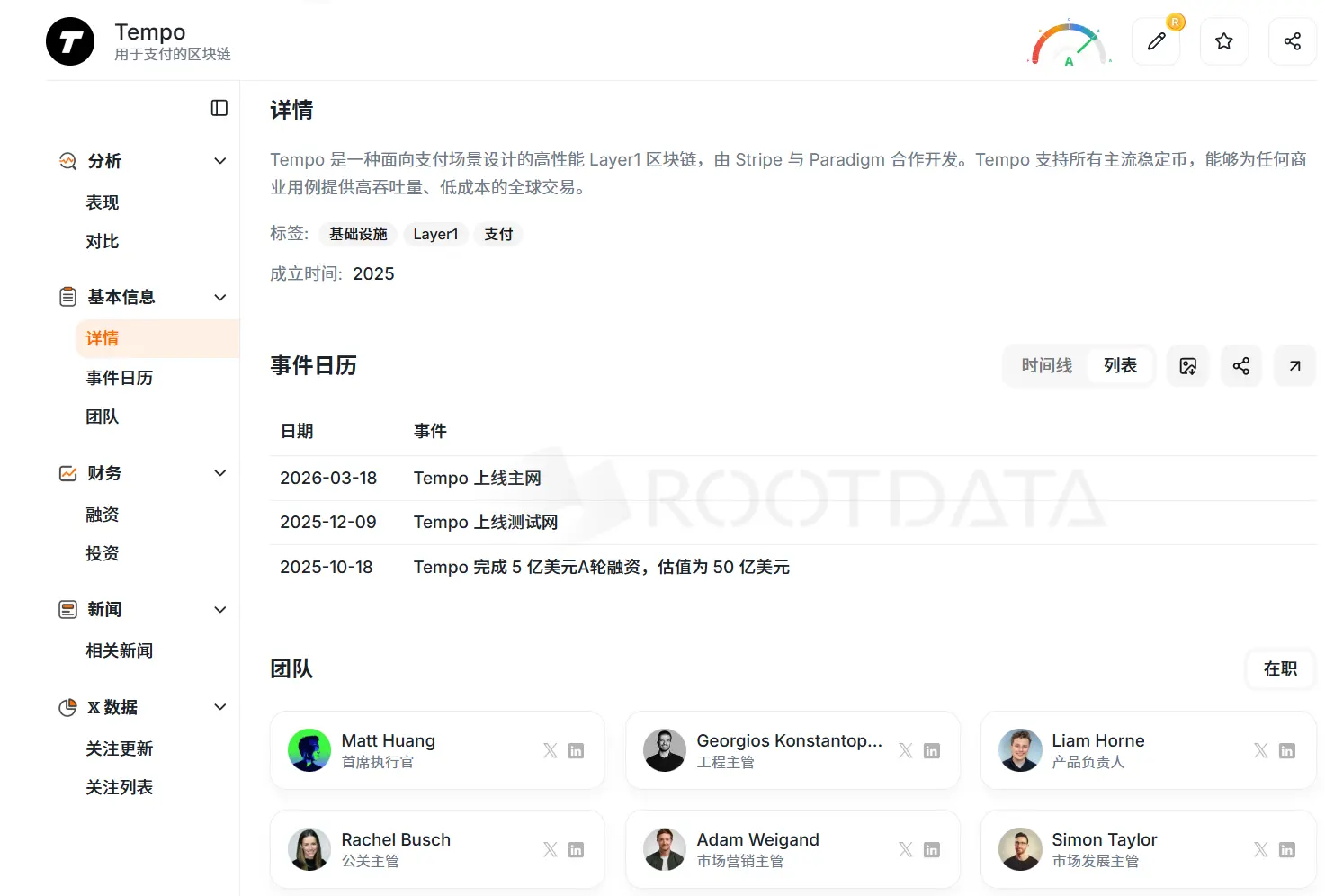The width and height of the screenshot is (1325, 896).
Task: Save event calendar as image icon
Action: pos(1188,366)
